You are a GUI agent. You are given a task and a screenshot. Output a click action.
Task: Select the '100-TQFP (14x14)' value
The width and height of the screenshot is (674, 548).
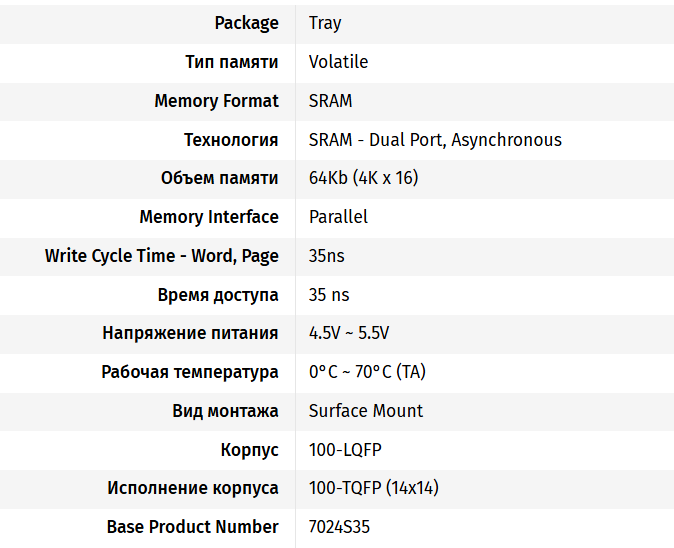[373, 489]
